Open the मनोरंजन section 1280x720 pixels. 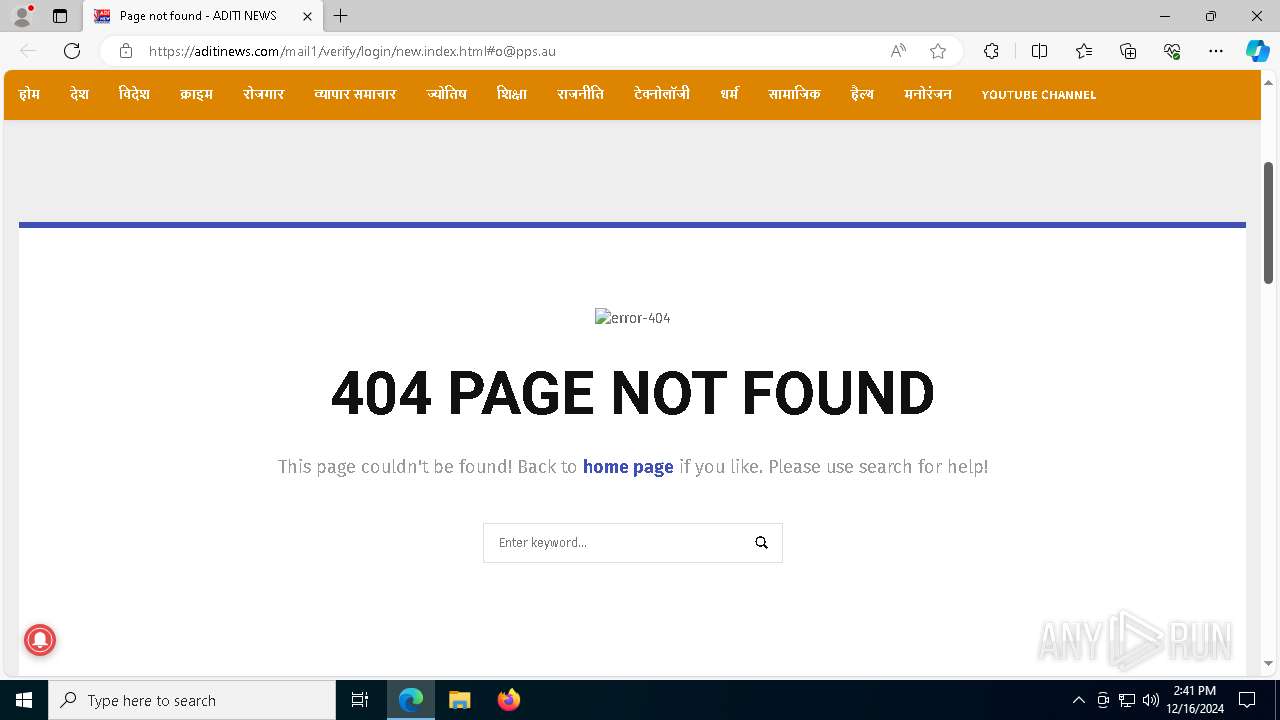pyautogui.click(x=928, y=94)
